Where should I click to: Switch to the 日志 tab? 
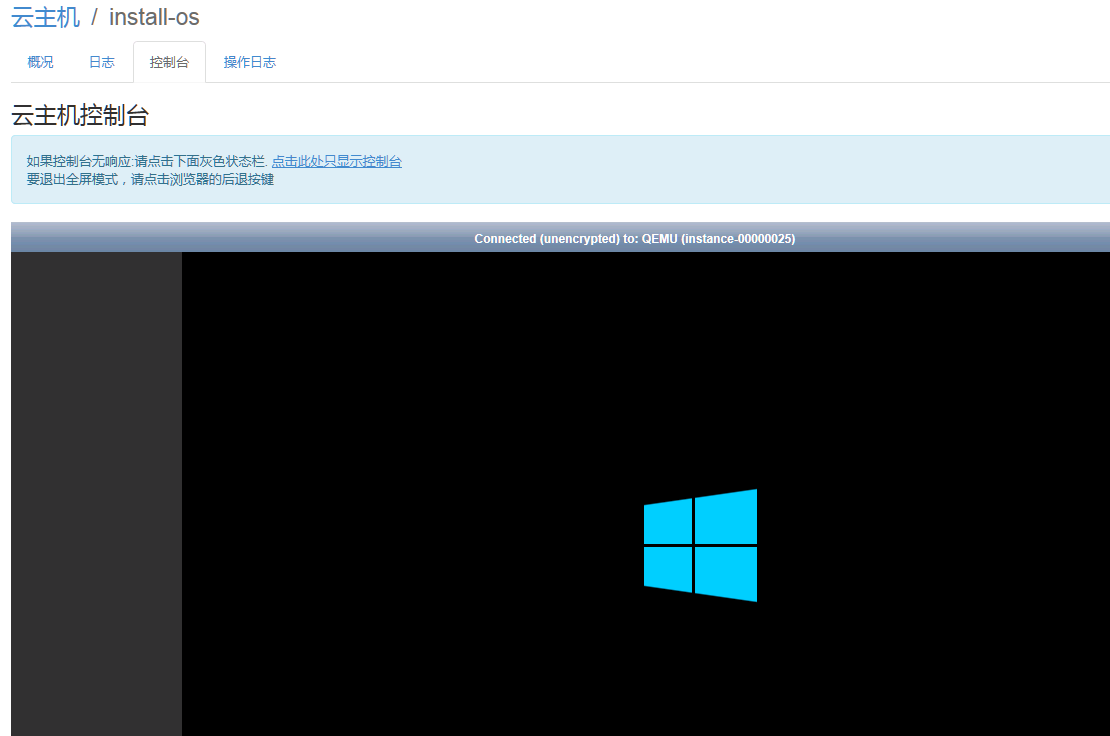(101, 62)
